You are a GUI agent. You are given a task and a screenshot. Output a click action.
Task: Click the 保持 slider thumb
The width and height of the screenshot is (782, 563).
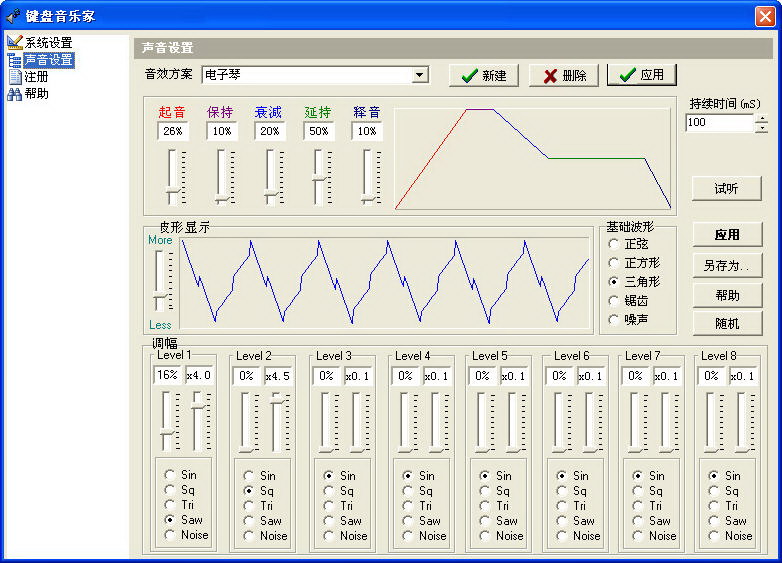[221, 200]
